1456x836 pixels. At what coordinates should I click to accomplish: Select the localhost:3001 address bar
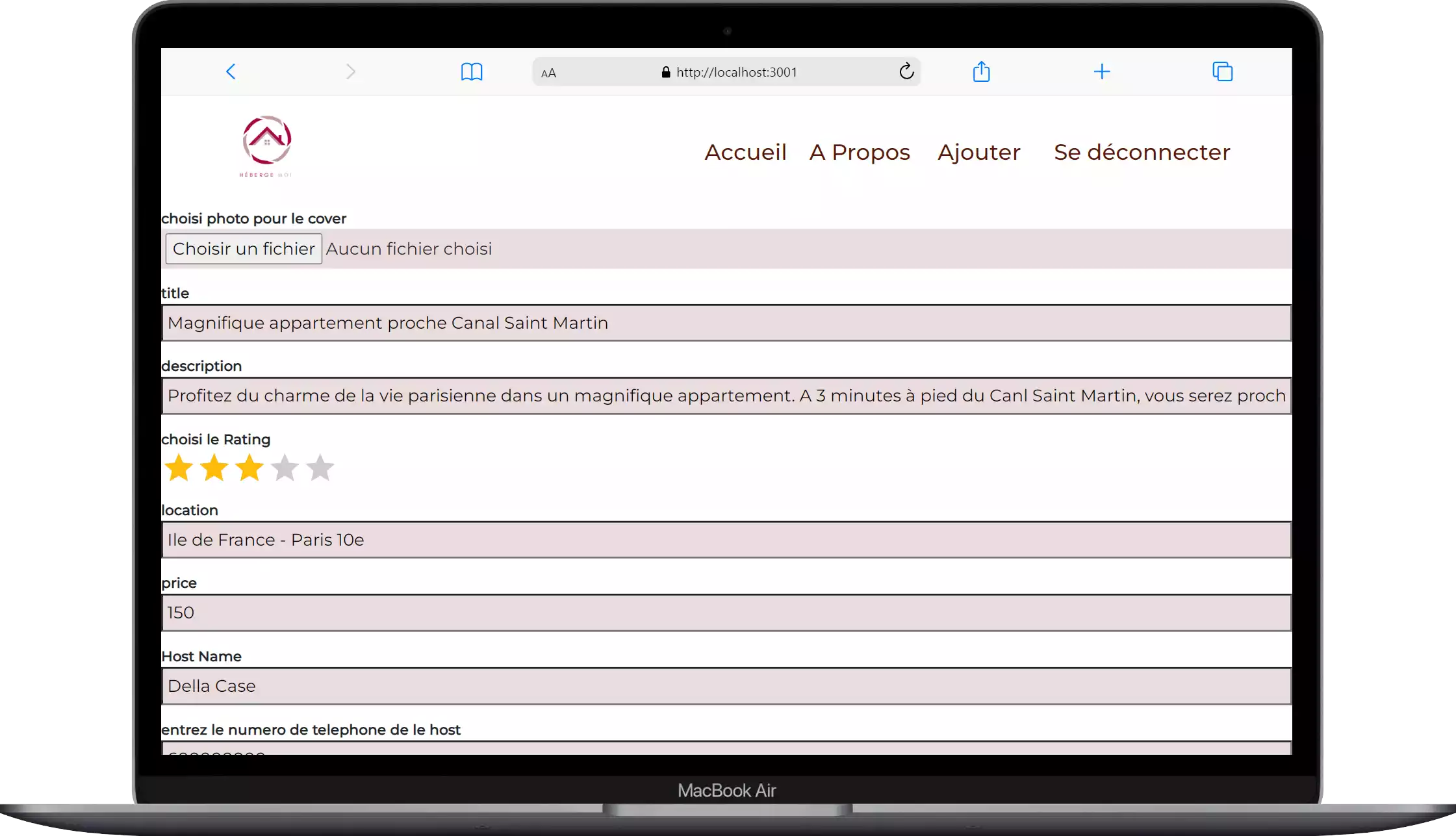coord(726,72)
